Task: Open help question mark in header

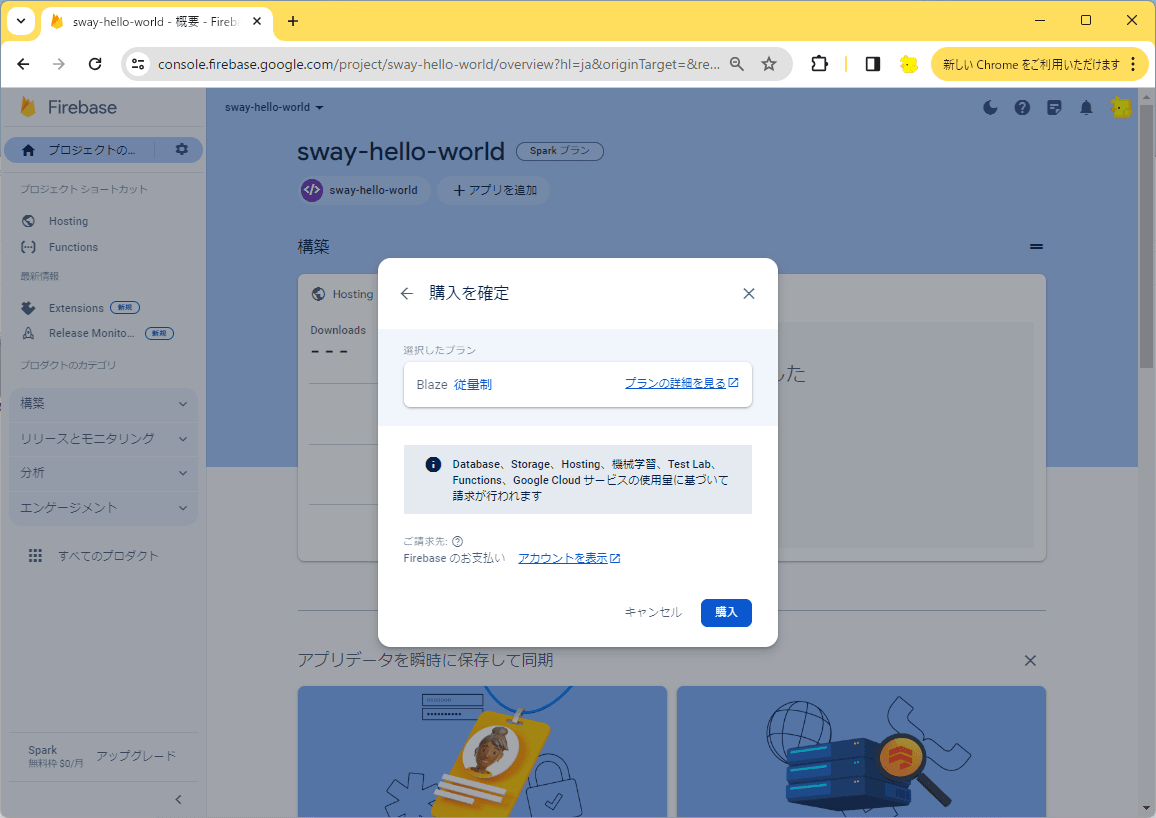Action: pos(1022,108)
